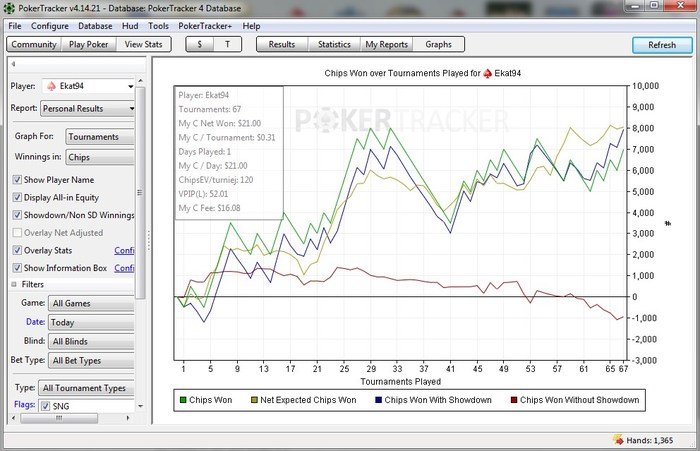The image size is (700, 451).
Task: Open the Help menu
Action: pyautogui.click(x=251, y=26)
